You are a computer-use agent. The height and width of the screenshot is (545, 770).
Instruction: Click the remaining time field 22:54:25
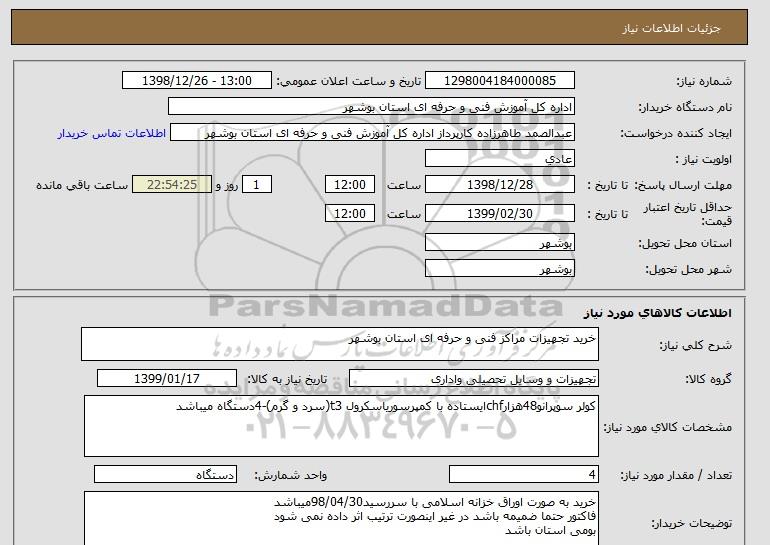(172, 185)
